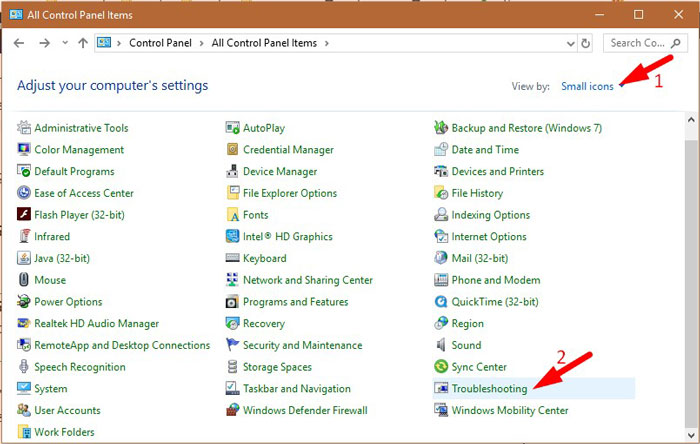Screen dimensions: 700x444
Task: Go forward with the Forward arrow
Action: [44, 43]
